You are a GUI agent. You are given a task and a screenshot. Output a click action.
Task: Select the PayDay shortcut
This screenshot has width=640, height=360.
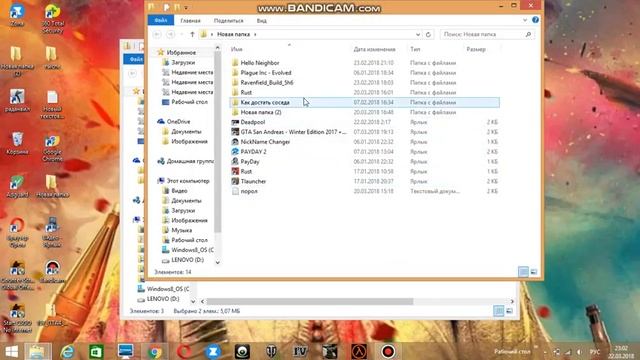click(x=250, y=162)
